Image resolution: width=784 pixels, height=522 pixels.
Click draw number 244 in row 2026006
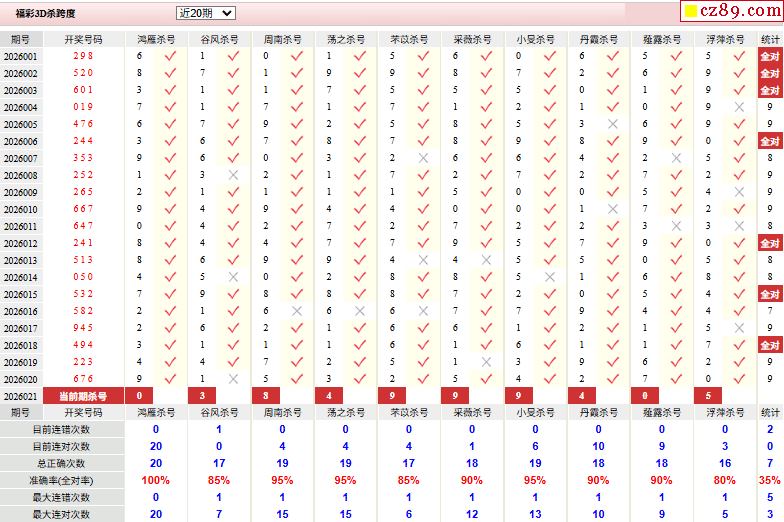(x=83, y=141)
